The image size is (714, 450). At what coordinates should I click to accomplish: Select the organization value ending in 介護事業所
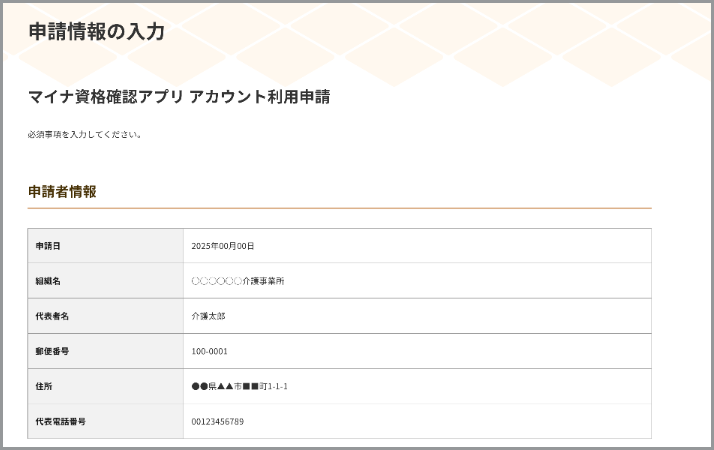[238, 281]
